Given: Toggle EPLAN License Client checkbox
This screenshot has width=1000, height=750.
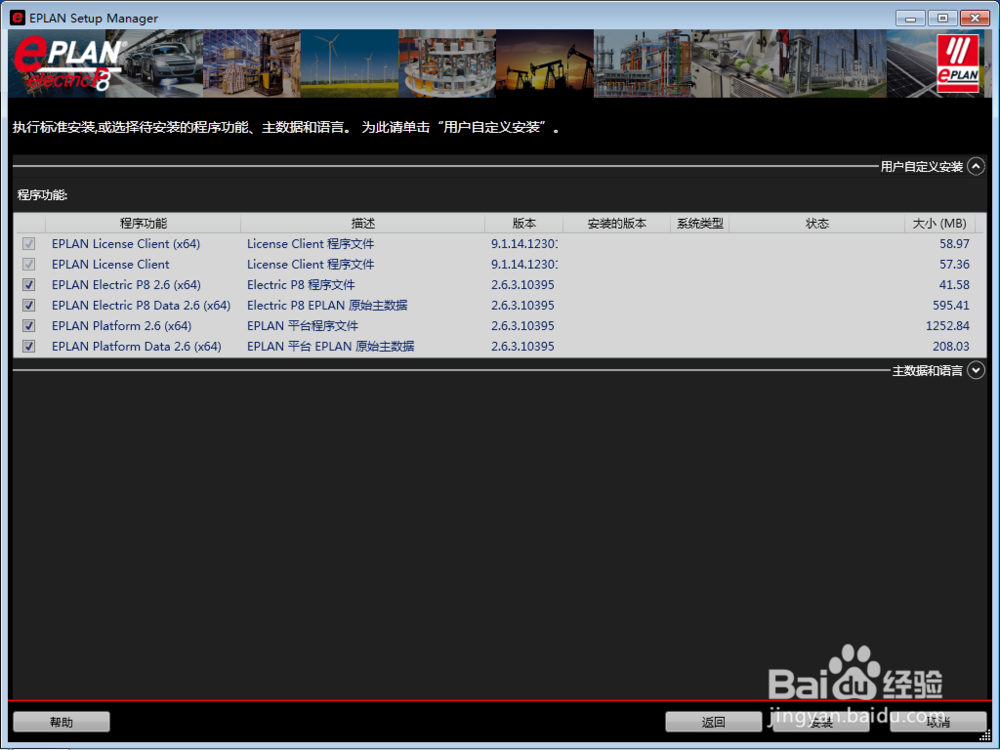Looking at the screenshot, I should coord(29,264).
